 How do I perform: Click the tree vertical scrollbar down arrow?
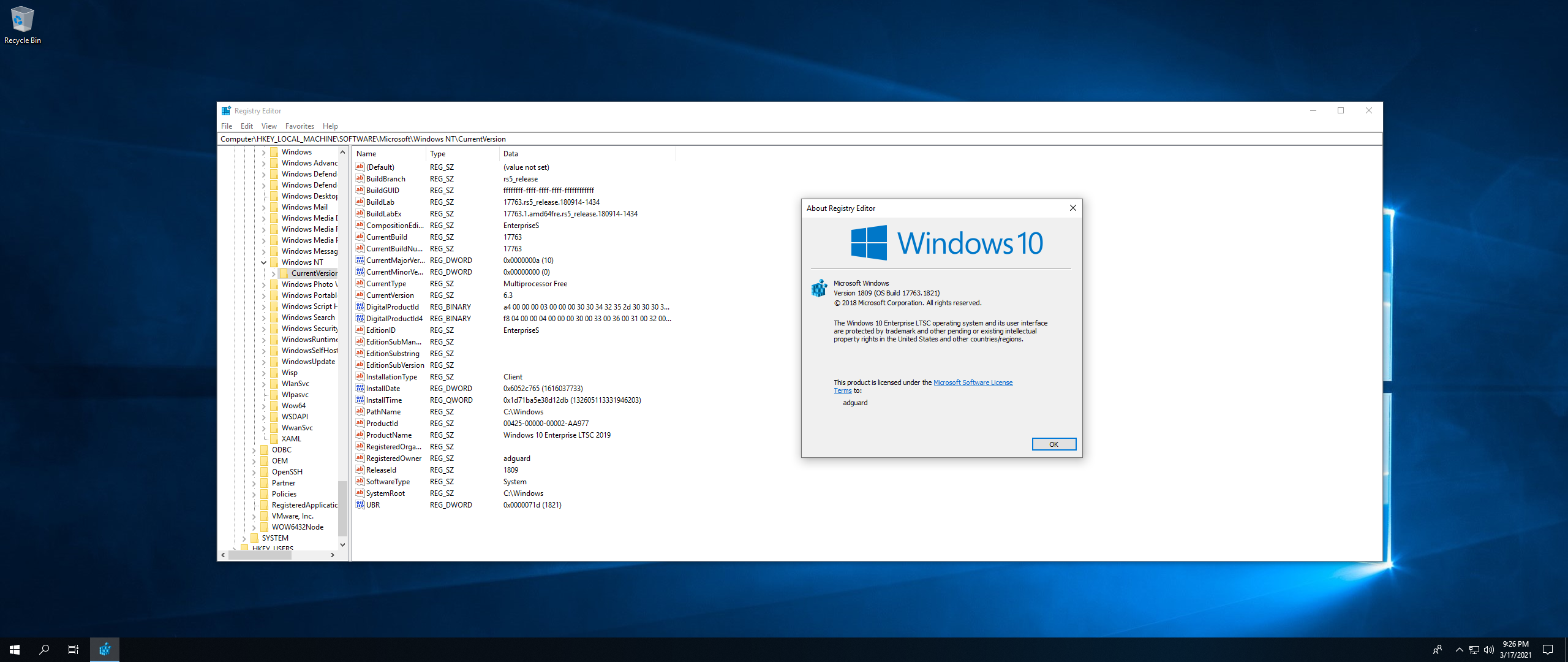pyautogui.click(x=342, y=544)
